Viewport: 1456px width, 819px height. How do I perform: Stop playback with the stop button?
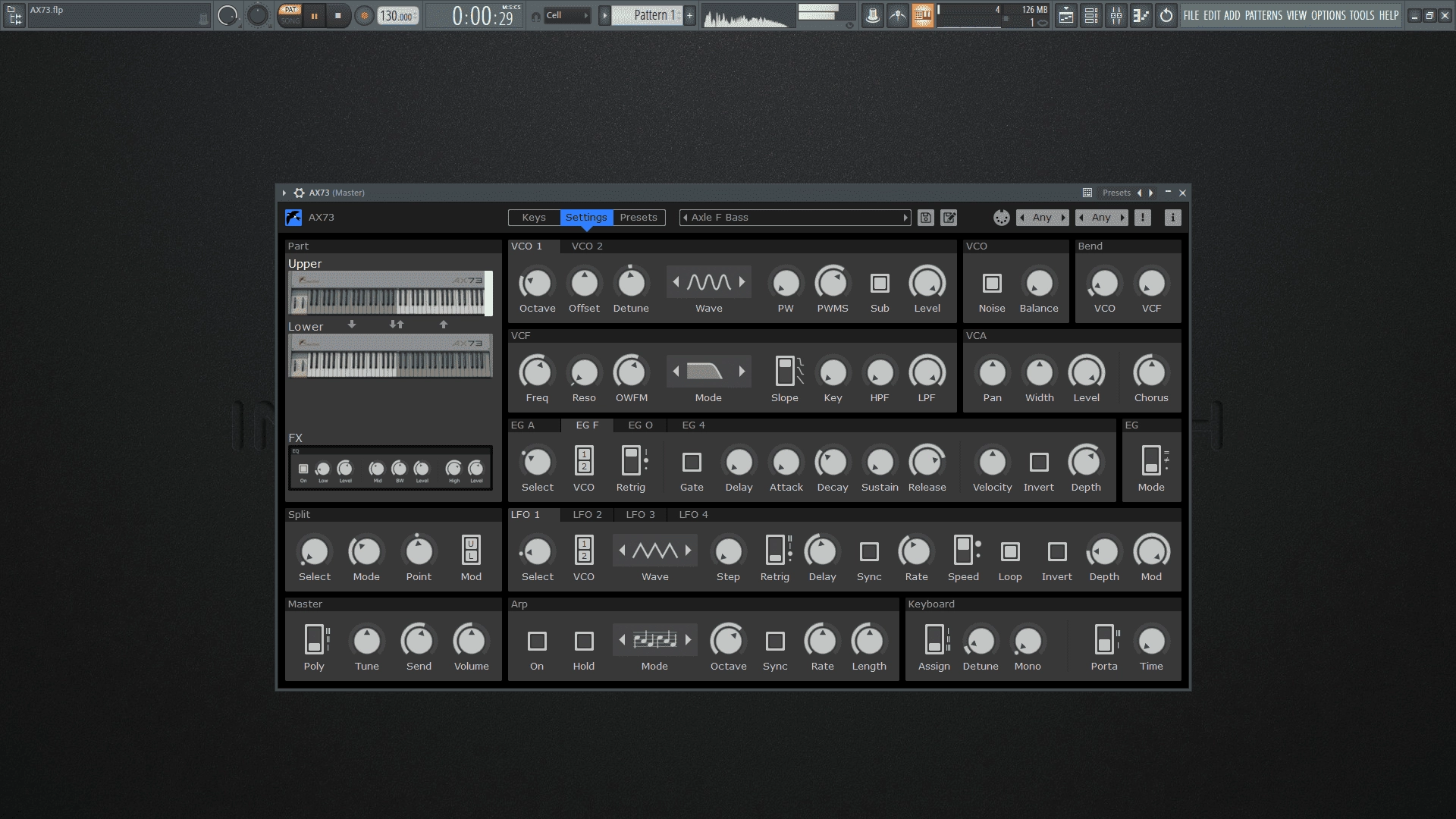click(x=338, y=15)
